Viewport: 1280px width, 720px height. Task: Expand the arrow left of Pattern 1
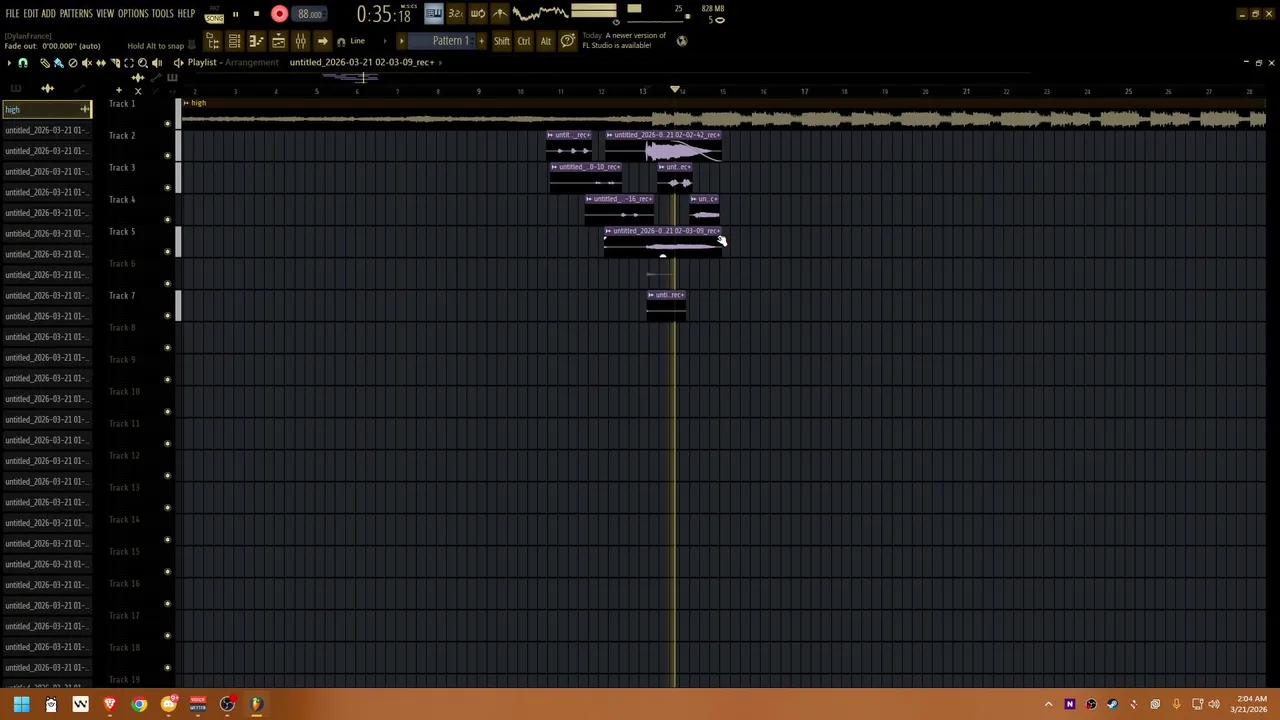(401, 41)
